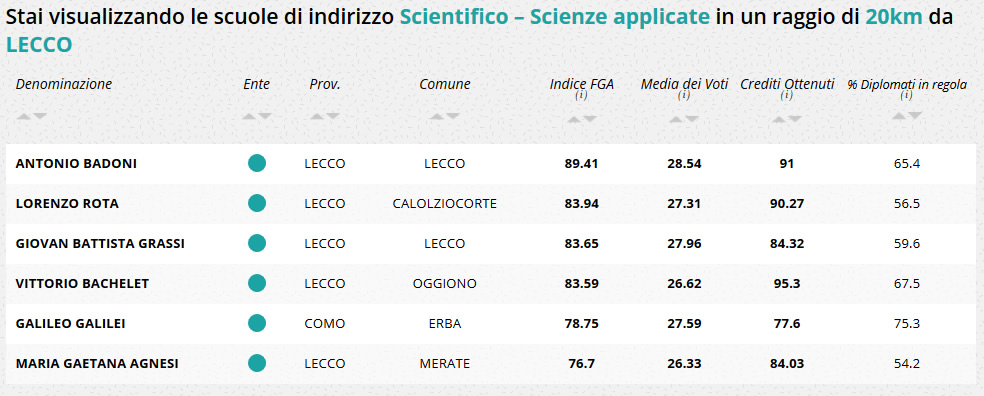This screenshot has height=396, width=984.
Task: Open the VITTORIO BACHELET school entry
Action: [x=82, y=284]
